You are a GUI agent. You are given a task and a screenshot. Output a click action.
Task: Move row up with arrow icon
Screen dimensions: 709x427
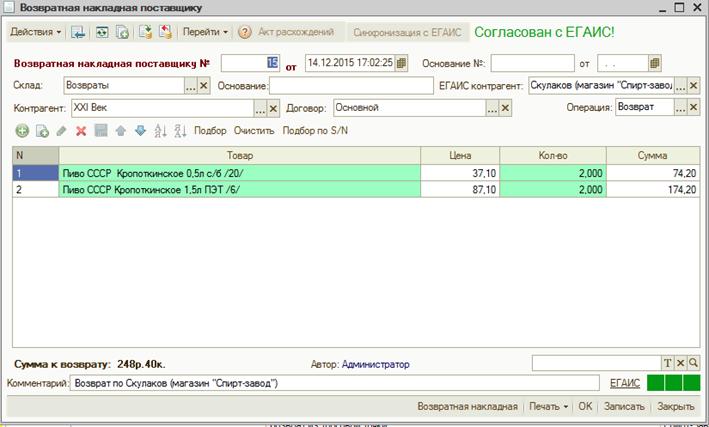click(x=121, y=131)
